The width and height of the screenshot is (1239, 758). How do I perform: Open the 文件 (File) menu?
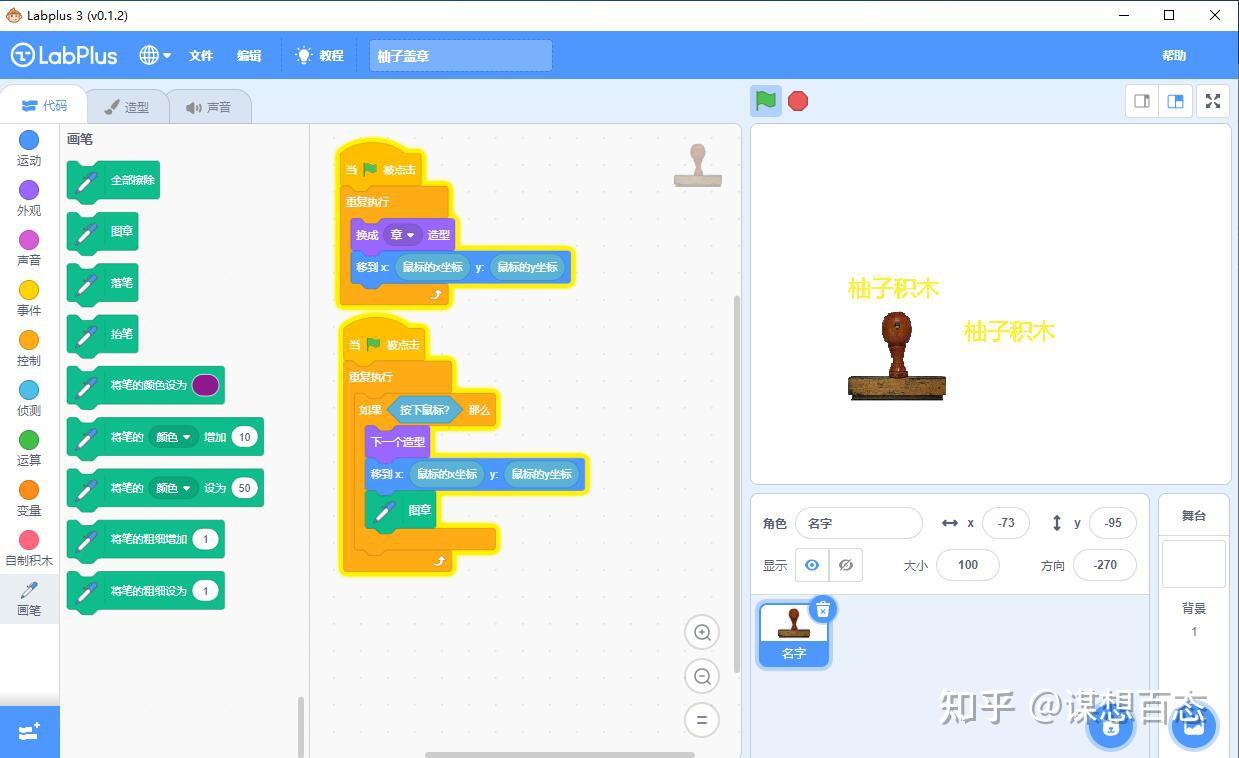[200, 55]
